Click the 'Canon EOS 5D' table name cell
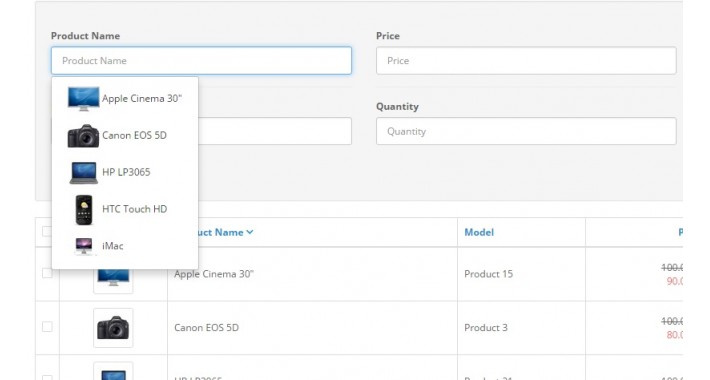 206,327
